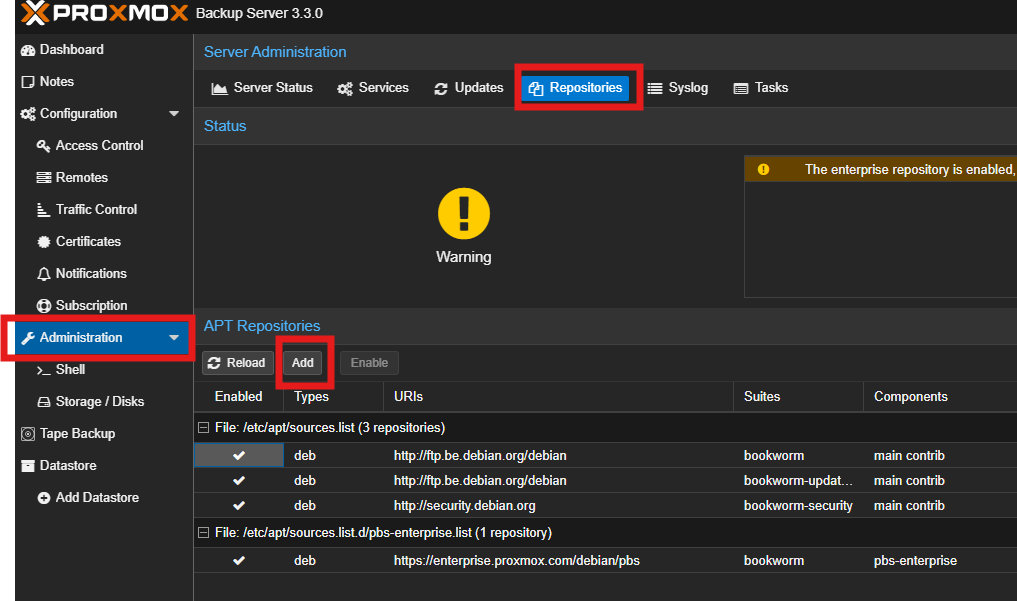Click the Access Control key icon
The width and height of the screenshot is (1017, 601).
[43, 146]
